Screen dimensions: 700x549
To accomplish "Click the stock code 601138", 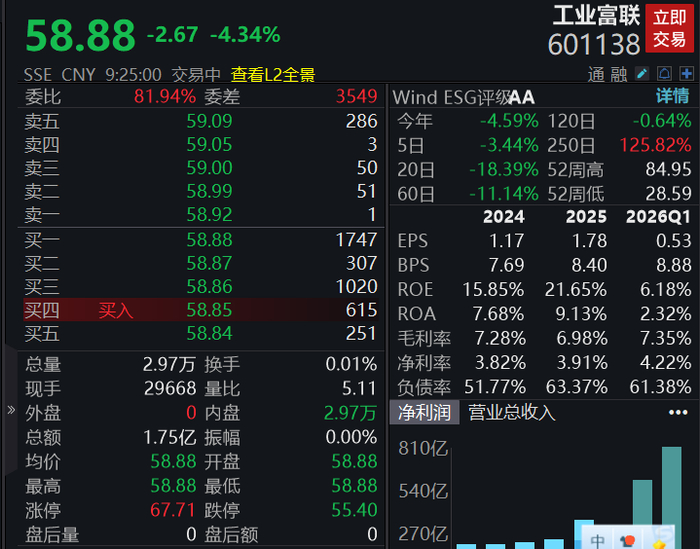I will click(594, 45).
